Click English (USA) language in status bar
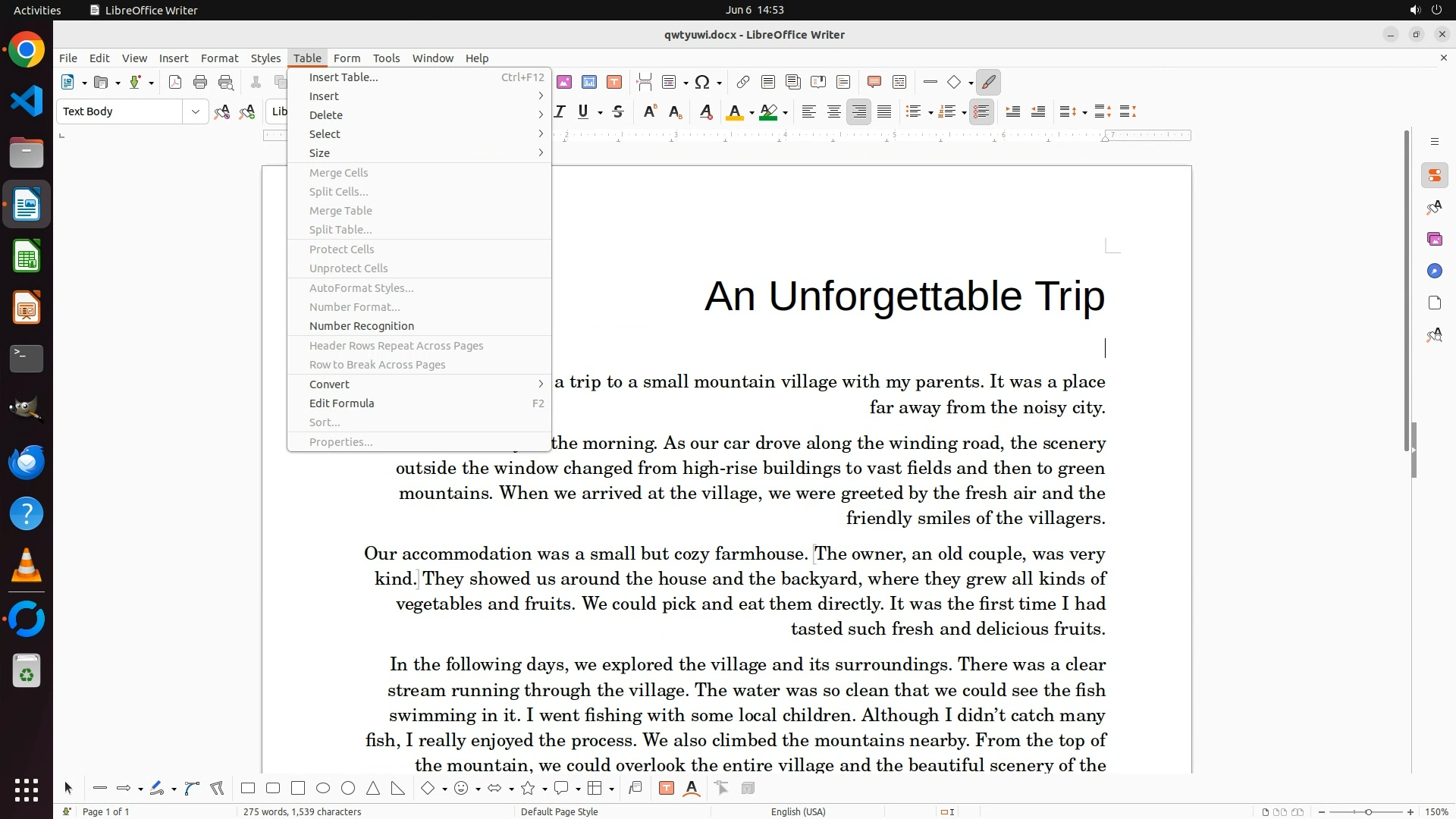 tap(798, 811)
